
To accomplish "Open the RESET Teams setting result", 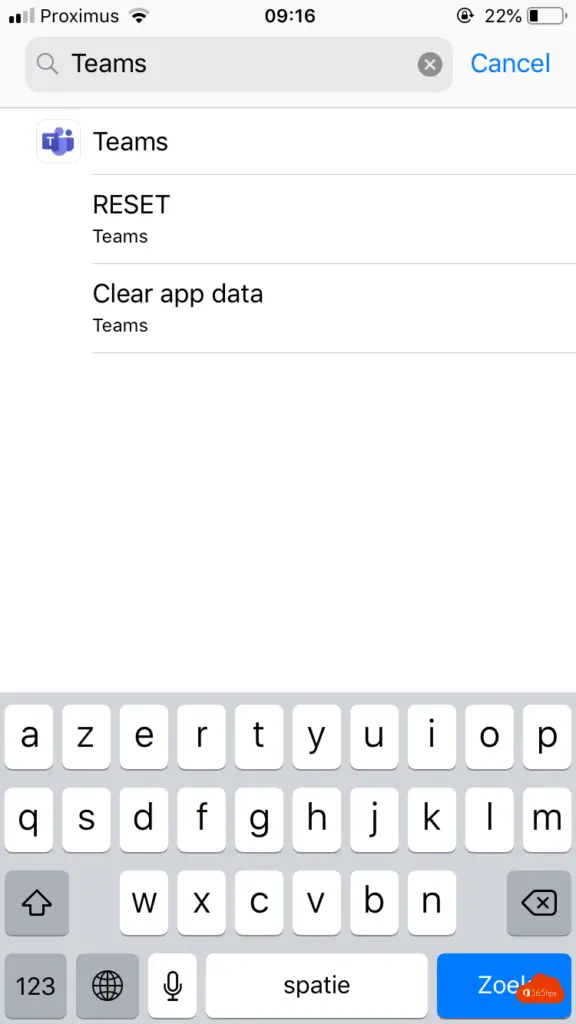I will (x=334, y=219).
